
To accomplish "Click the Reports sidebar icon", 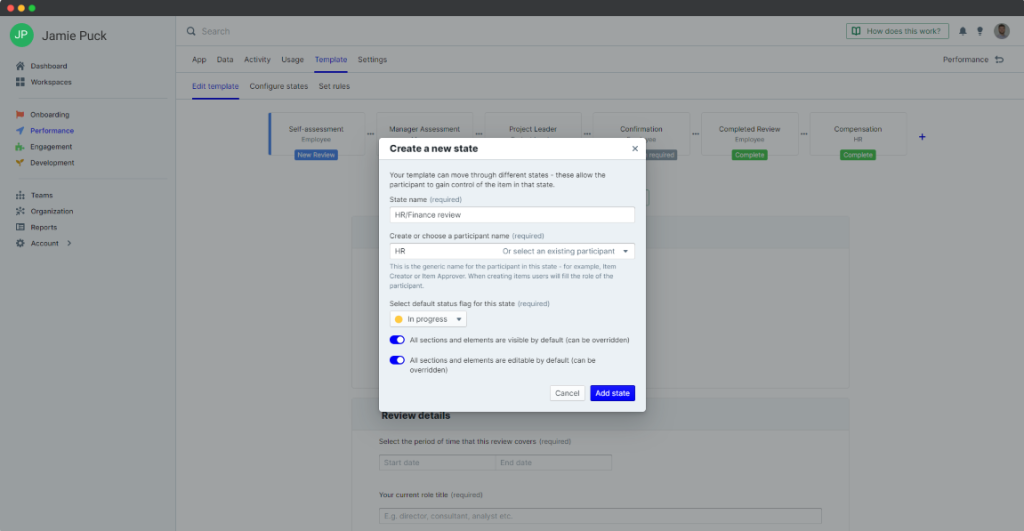I will point(20,227).
